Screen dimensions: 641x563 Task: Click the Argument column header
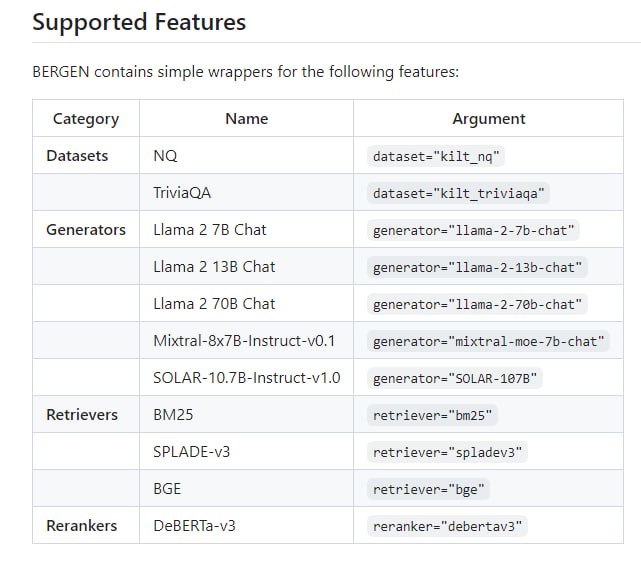click(488, 119)
